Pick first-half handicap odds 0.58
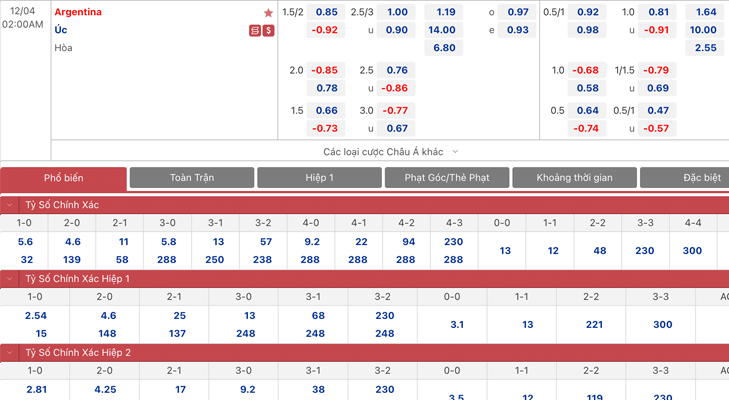729x400 pixels. tap(587, 88)
